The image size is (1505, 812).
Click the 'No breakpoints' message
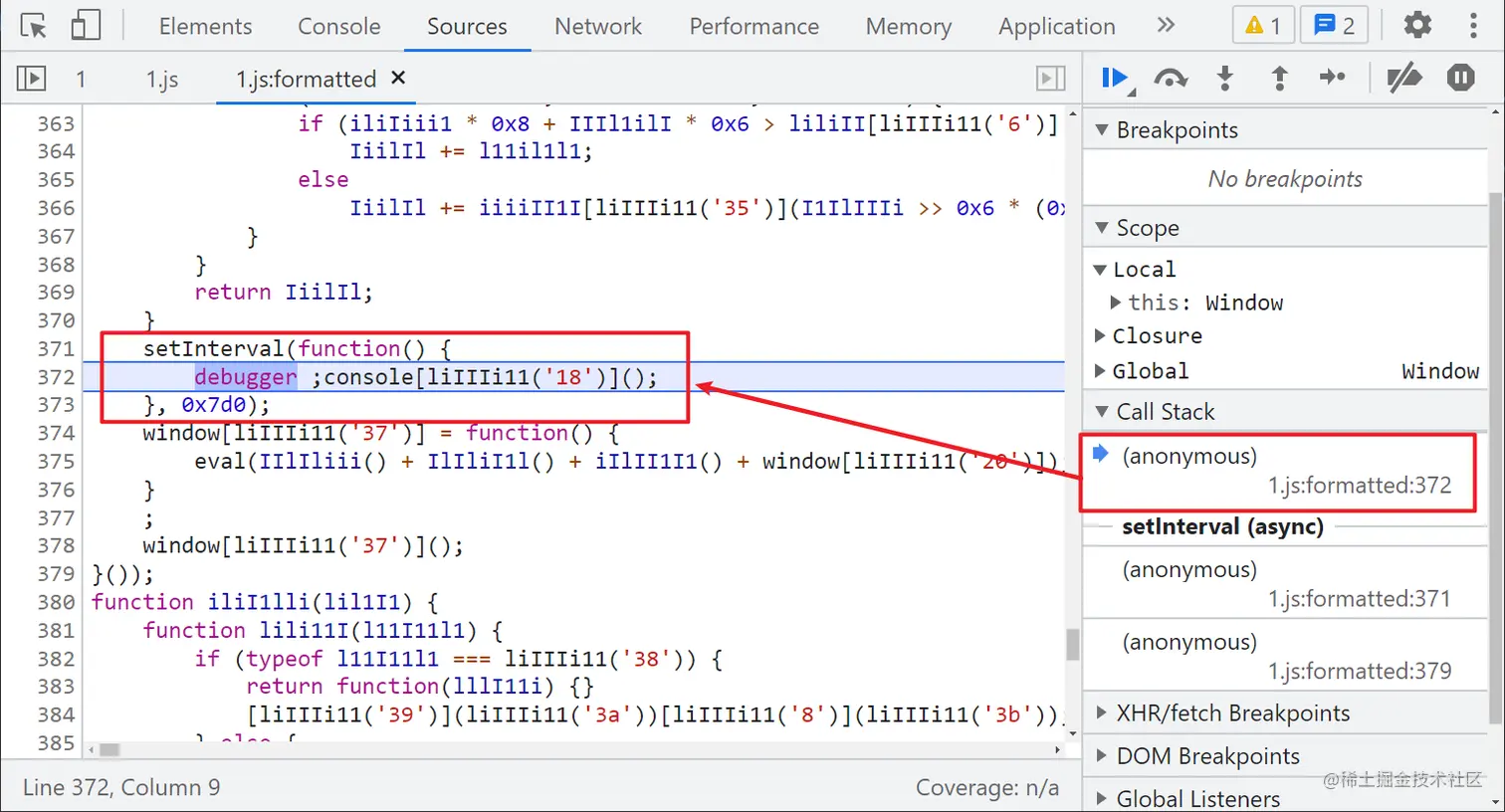(x=1285, y=179)
